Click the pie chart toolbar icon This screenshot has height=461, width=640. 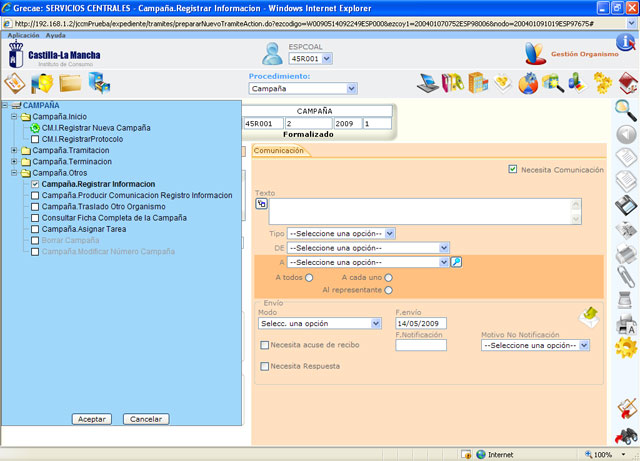528,83
